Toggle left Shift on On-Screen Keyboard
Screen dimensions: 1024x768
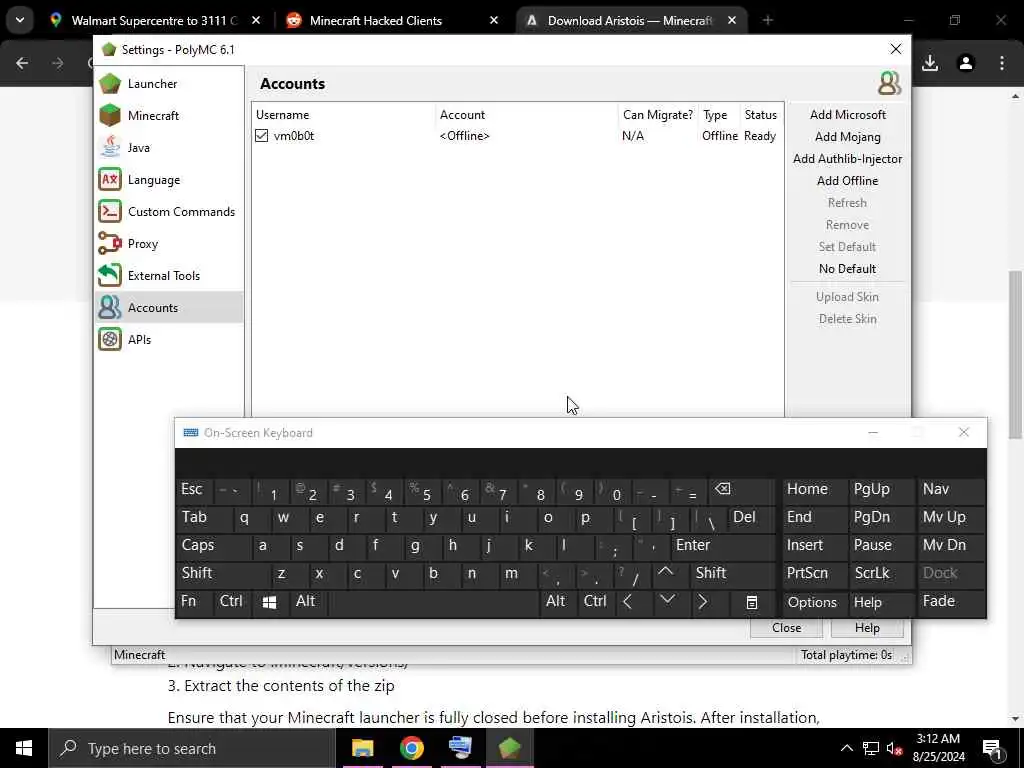coord(222,573)
